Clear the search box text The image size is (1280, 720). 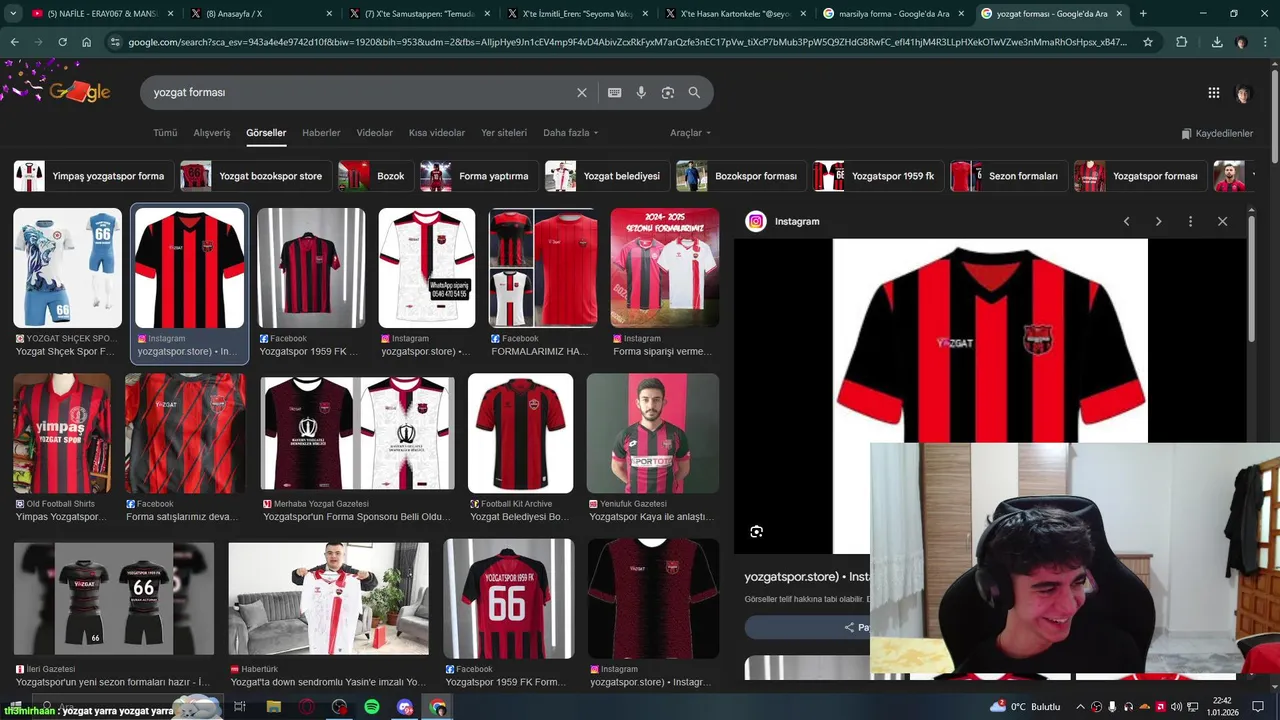pyautogui.click(x=582, y=92)
